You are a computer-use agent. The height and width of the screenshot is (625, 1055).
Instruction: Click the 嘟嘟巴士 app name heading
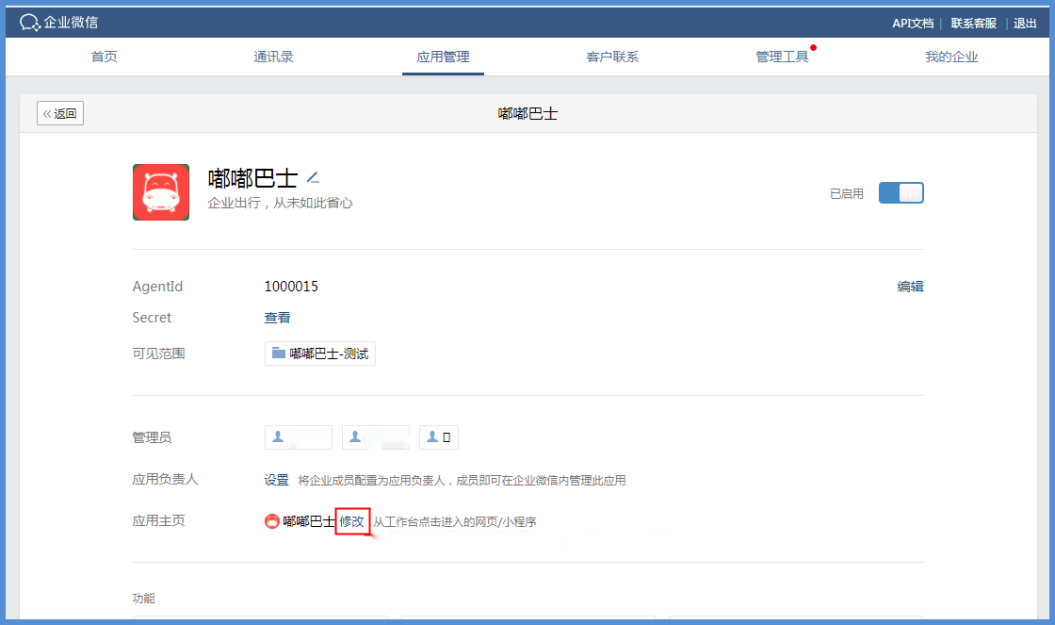pyautogui.click(x=253, y=178)
